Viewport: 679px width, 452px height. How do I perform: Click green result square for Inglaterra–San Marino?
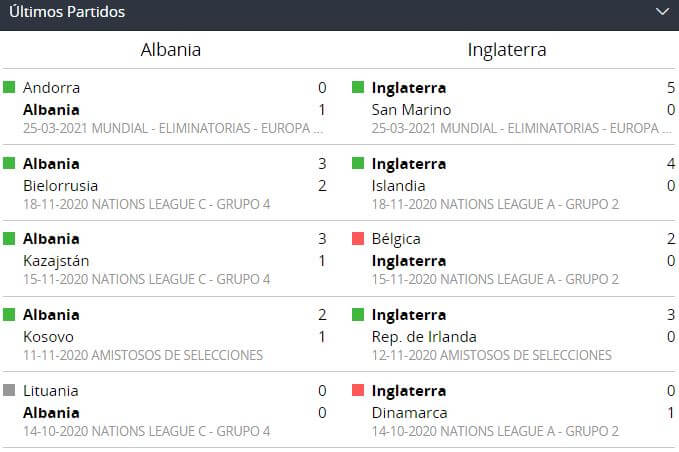click(358, 88)
